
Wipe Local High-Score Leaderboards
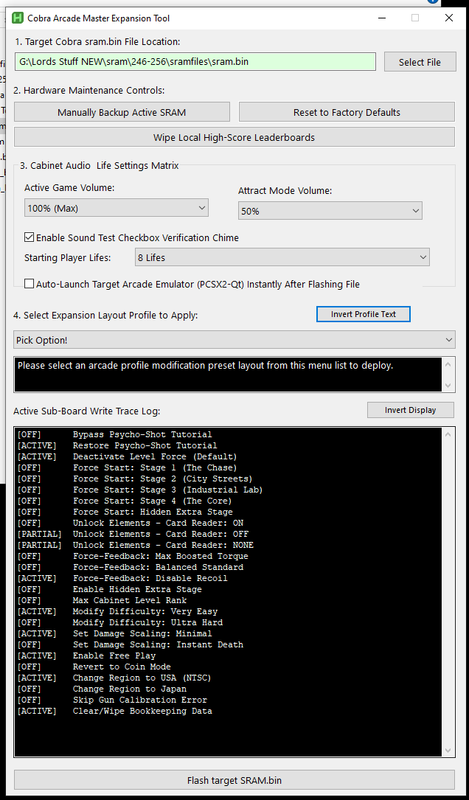234,137
